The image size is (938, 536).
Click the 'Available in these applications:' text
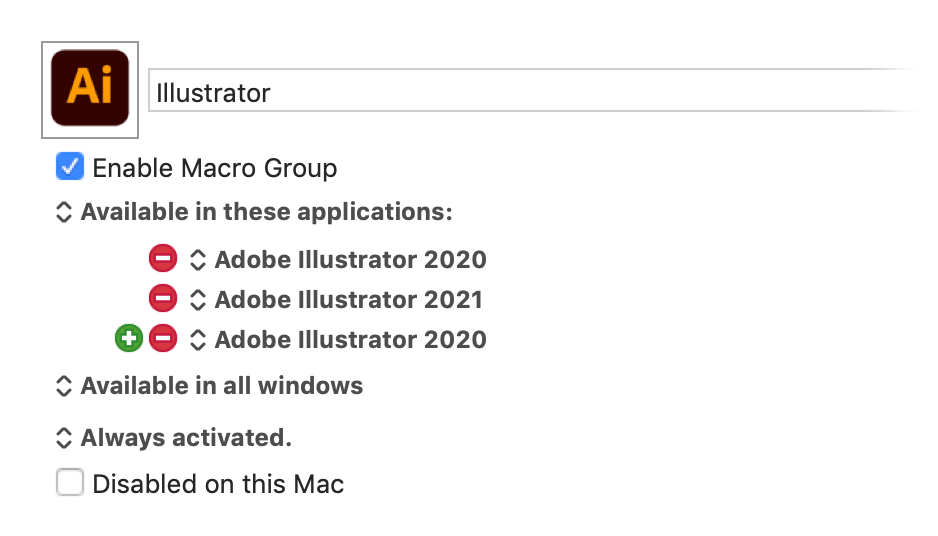tap(267, 212)
